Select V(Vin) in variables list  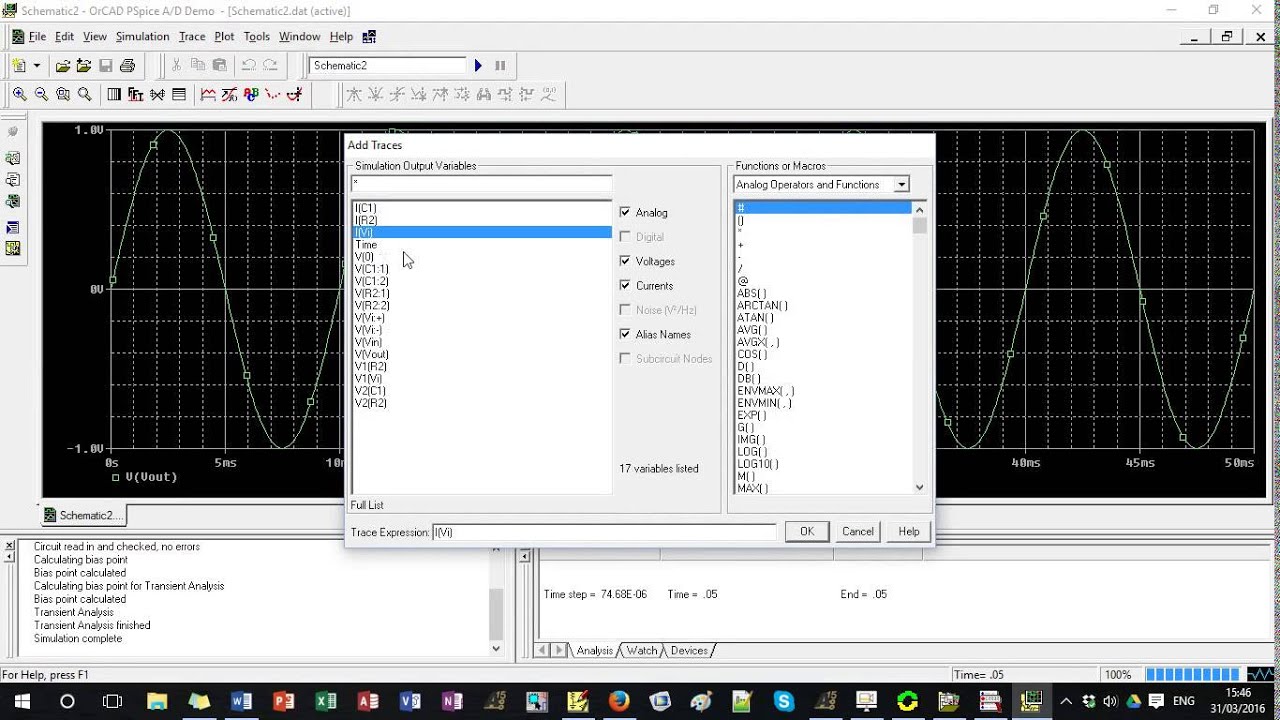[x=368, y=342]
